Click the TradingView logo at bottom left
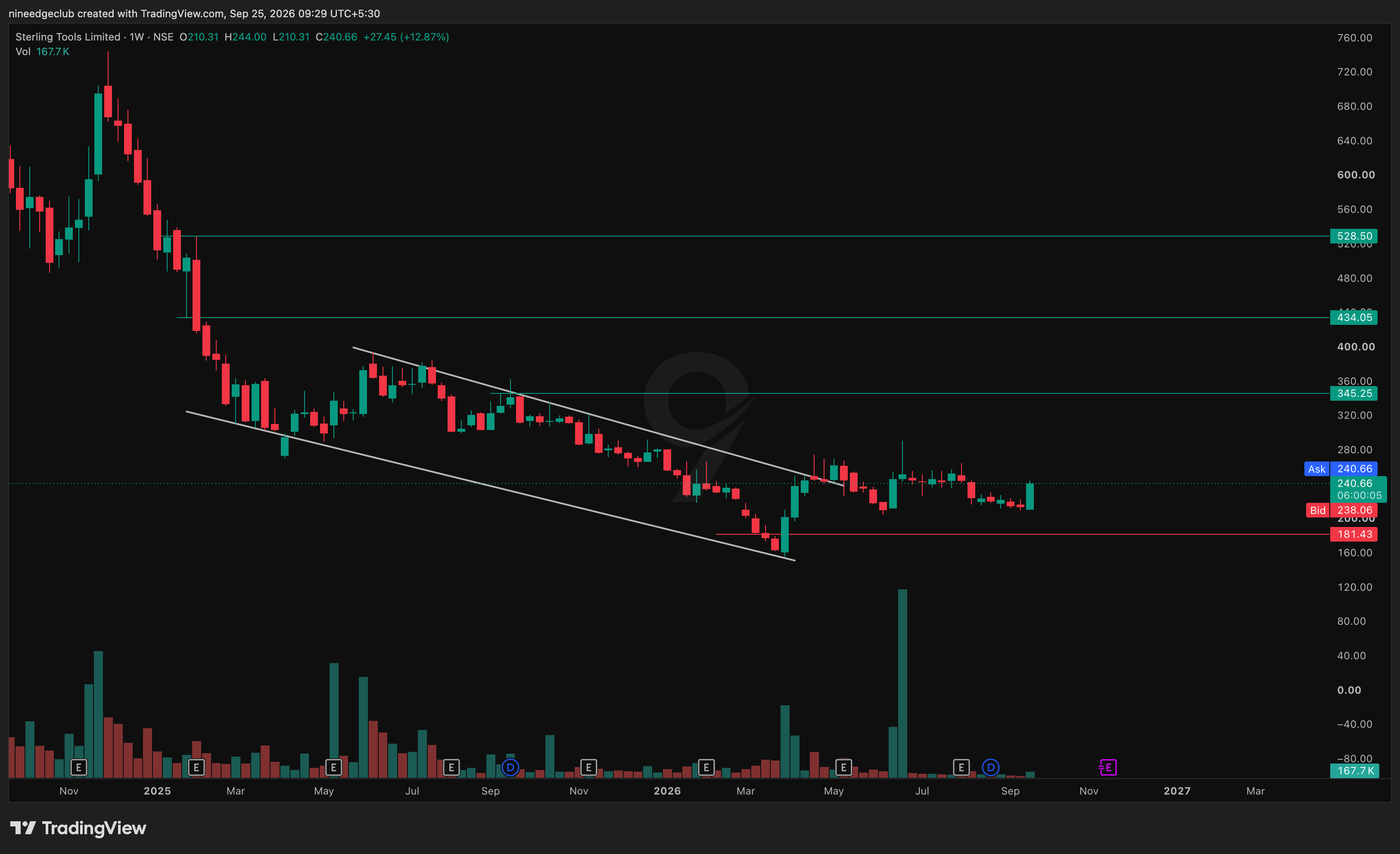This screenshot has width=1400, height=854. click(x=78, y=828)
